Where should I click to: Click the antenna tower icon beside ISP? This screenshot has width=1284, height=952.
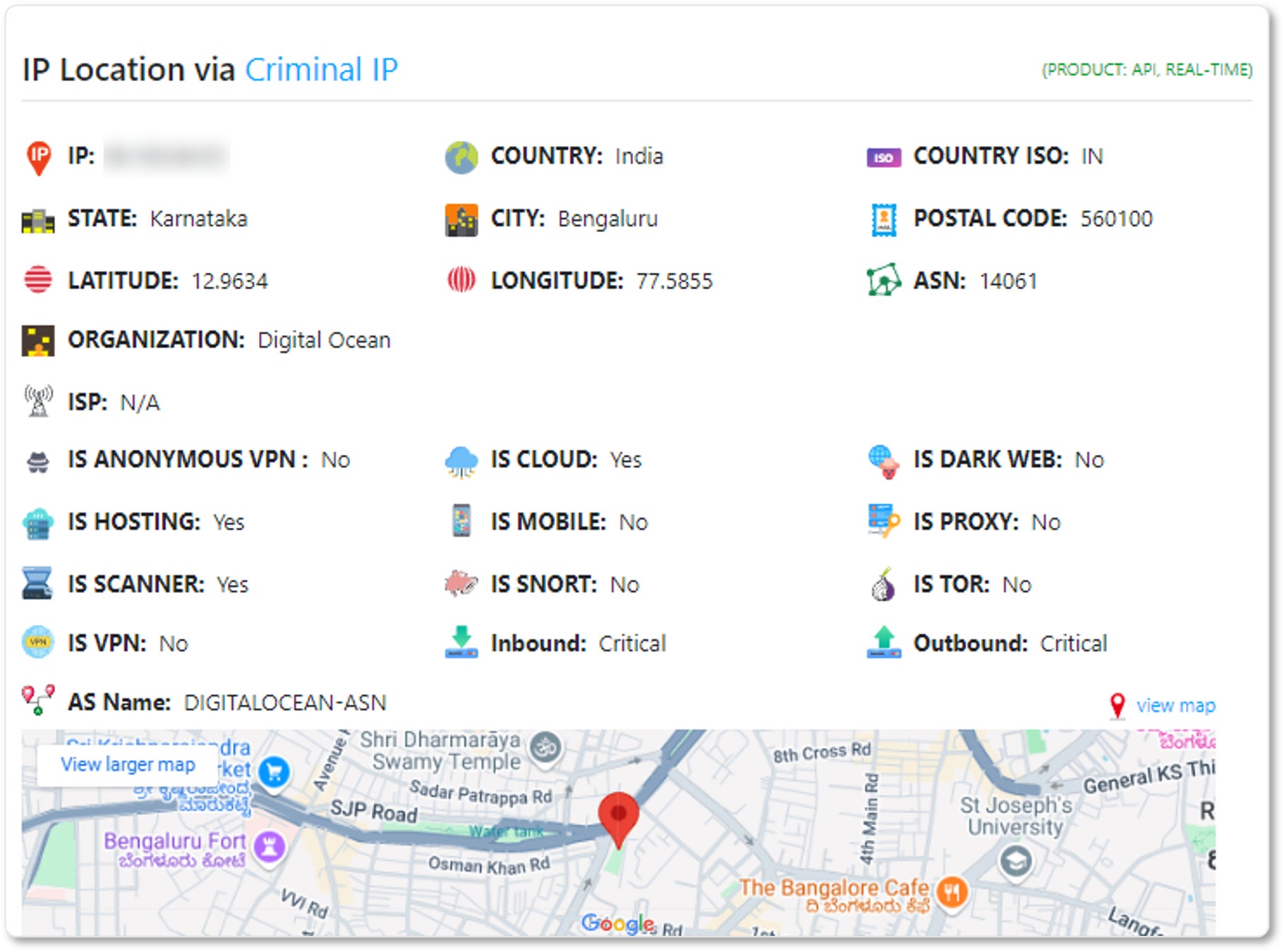pyautogui.click(x=38, y=401)
